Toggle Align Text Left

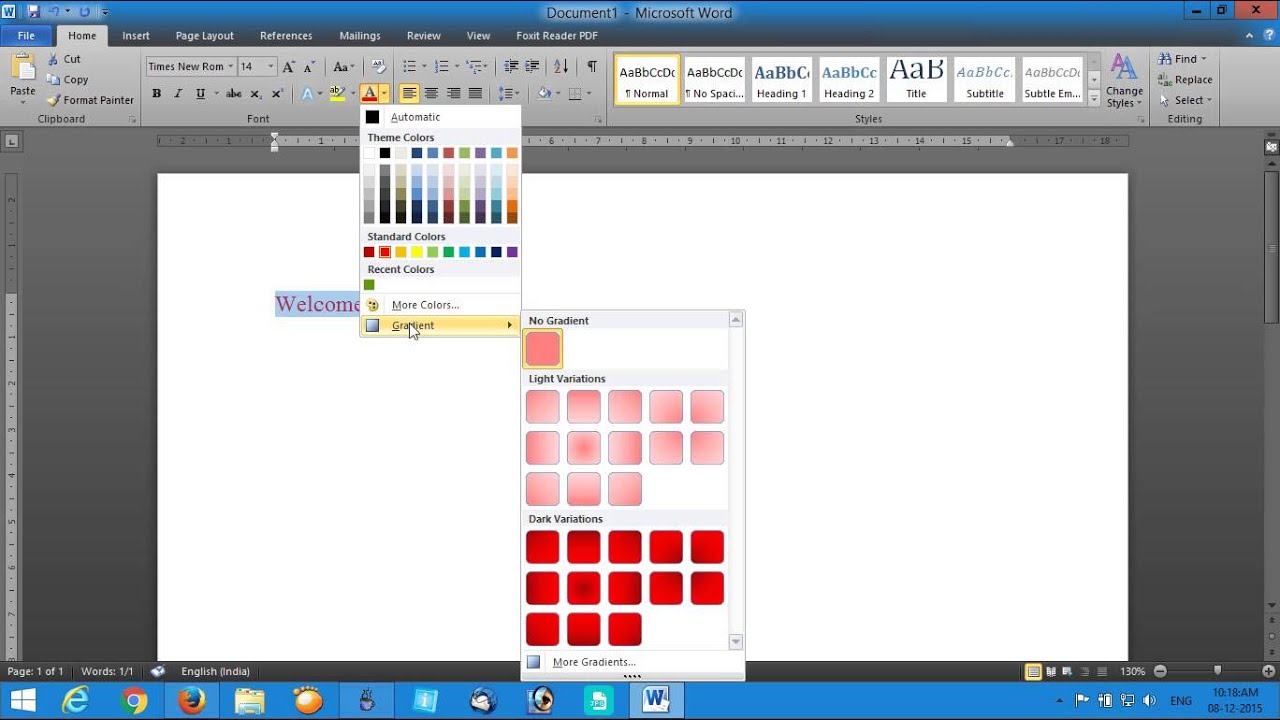pos(409,94)
